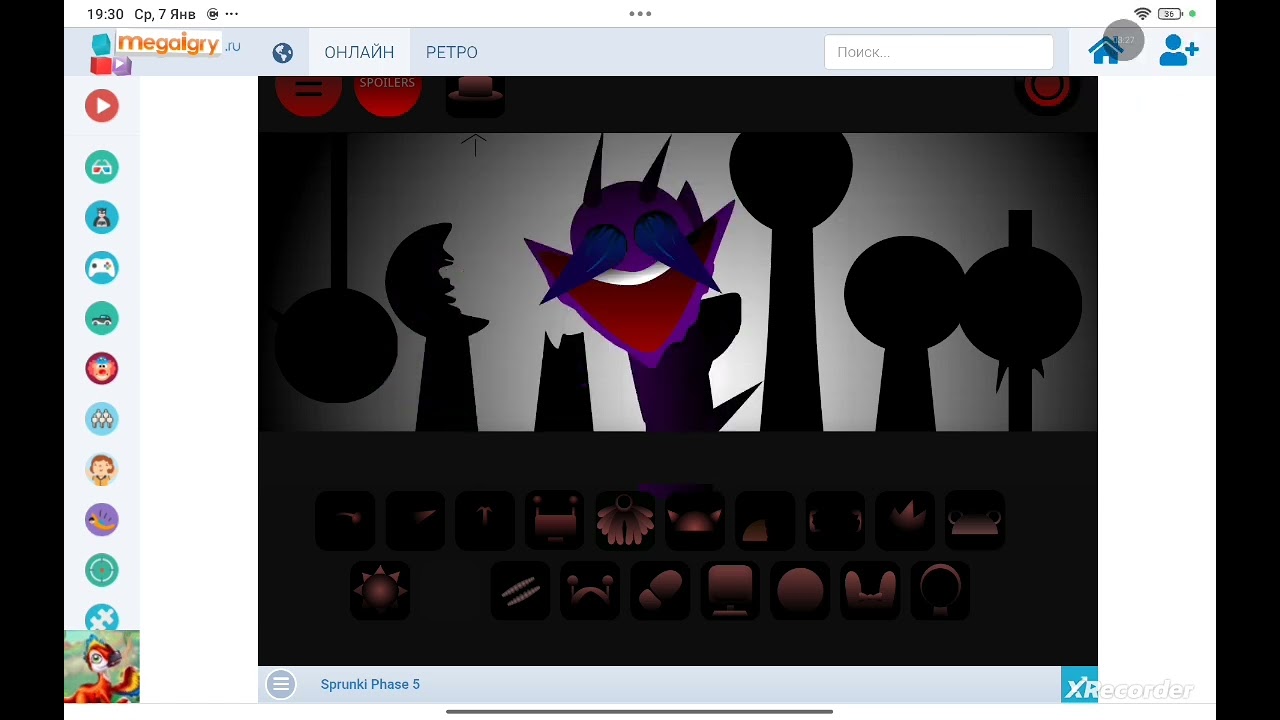Select the upward arrow sound icon

485,520
